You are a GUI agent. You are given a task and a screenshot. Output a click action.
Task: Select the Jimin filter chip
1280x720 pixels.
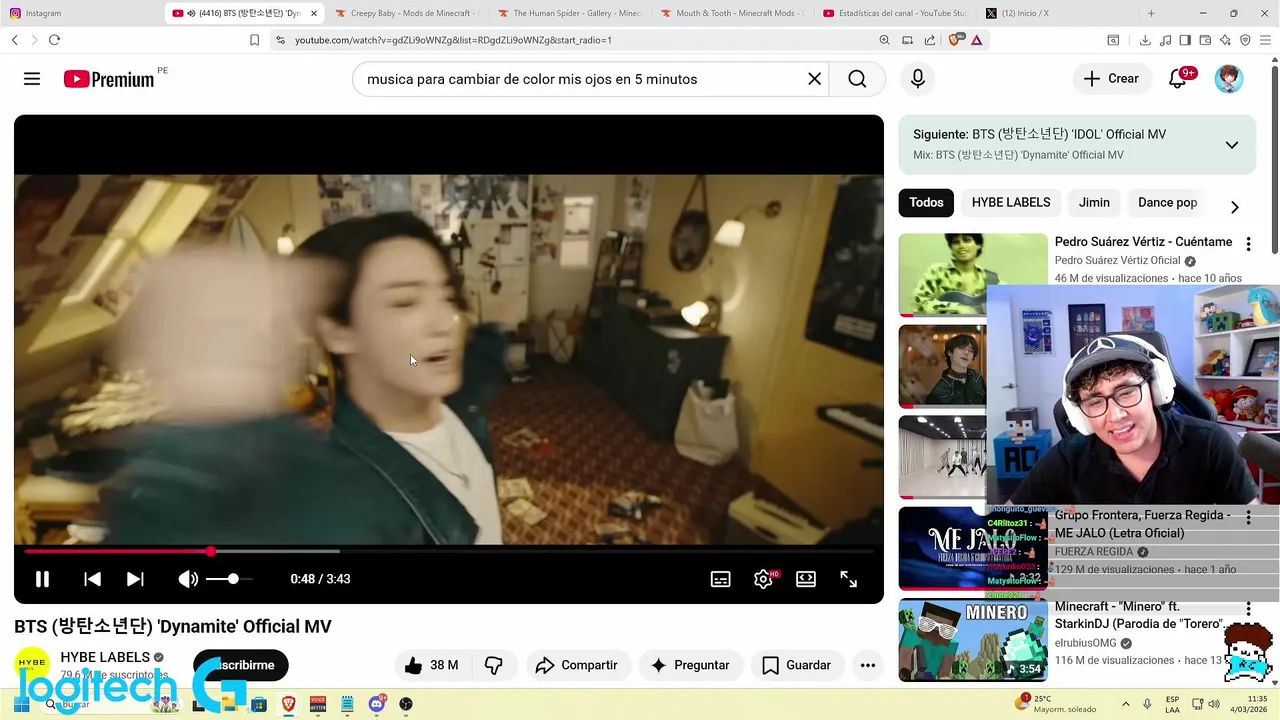1094,202
